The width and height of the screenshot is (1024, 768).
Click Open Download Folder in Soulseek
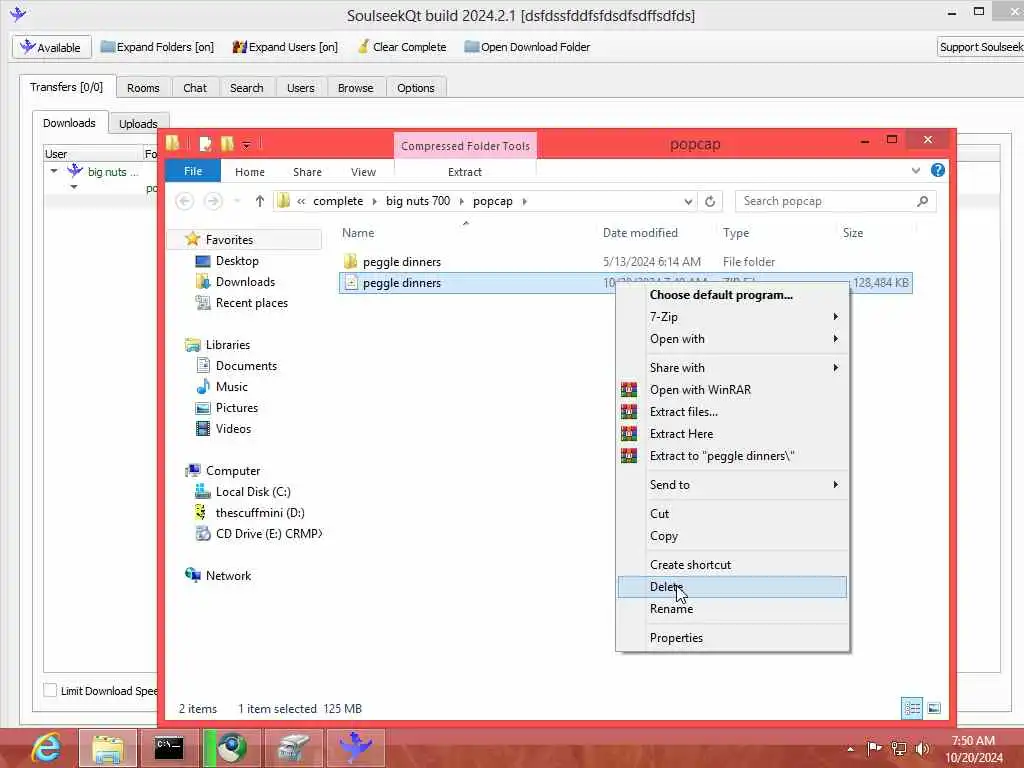527,47
